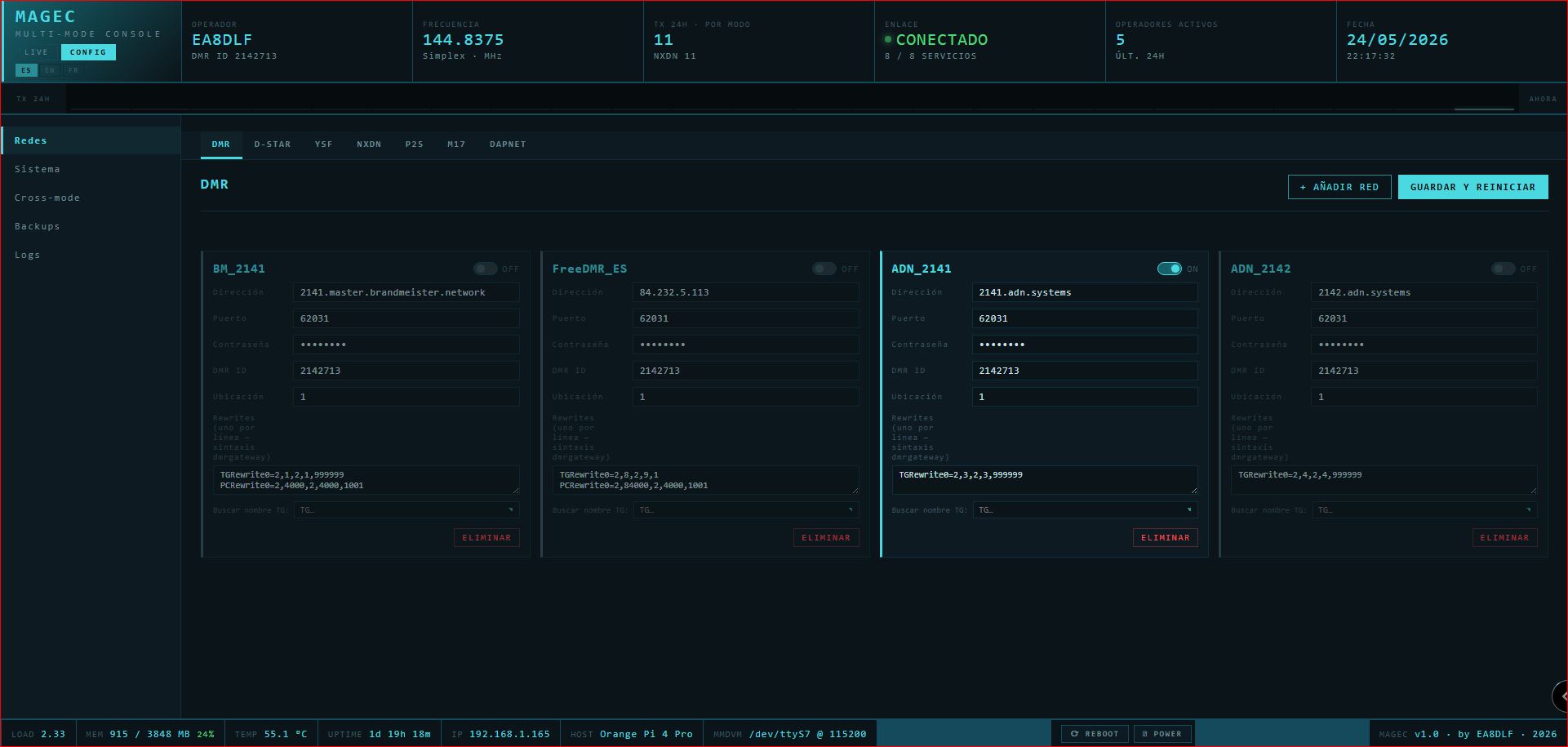This screenshot has height=747, width=1568.
Task: Enable the FreeDMR_ES network toggle
Action: (824, 269)
